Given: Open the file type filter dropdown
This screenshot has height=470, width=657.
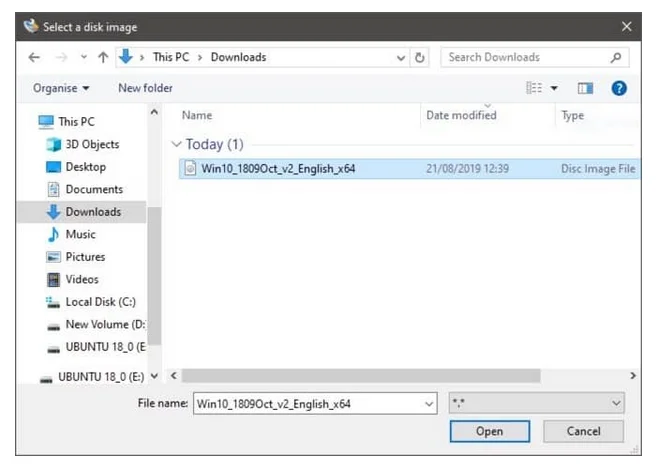Looking at the screenshot, I should click(x=537, y=403).
